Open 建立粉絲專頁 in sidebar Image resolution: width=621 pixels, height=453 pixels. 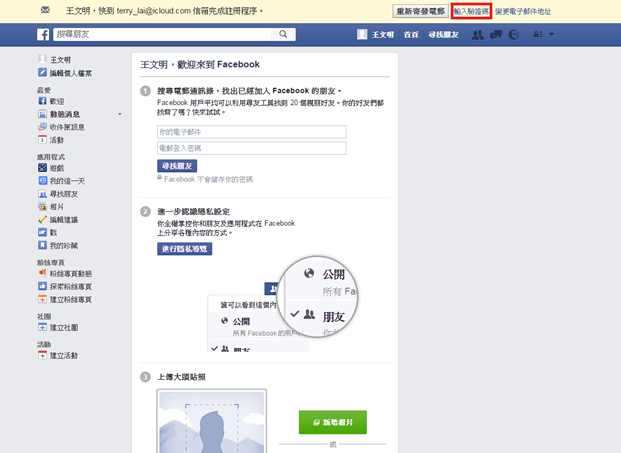coord(65,299)
